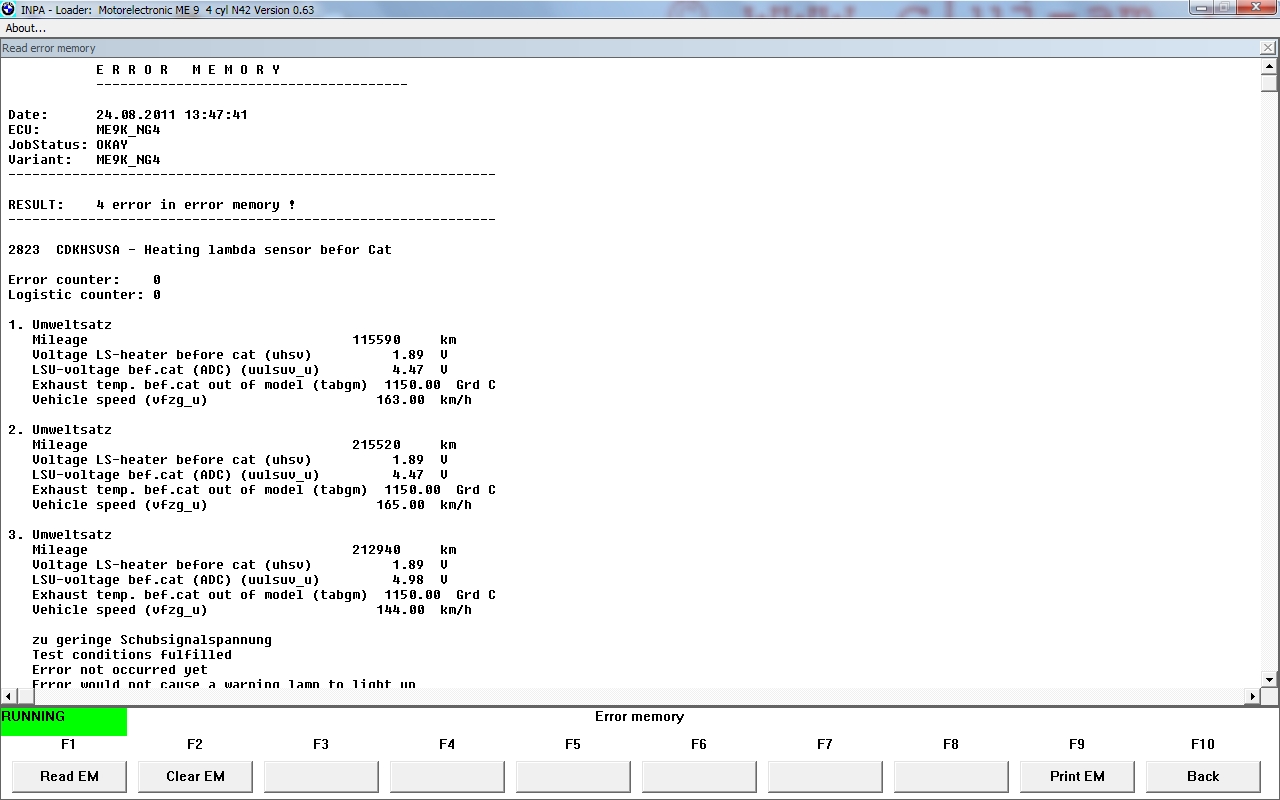
Task: Click the blank button under F7
Action: [825, 776]
